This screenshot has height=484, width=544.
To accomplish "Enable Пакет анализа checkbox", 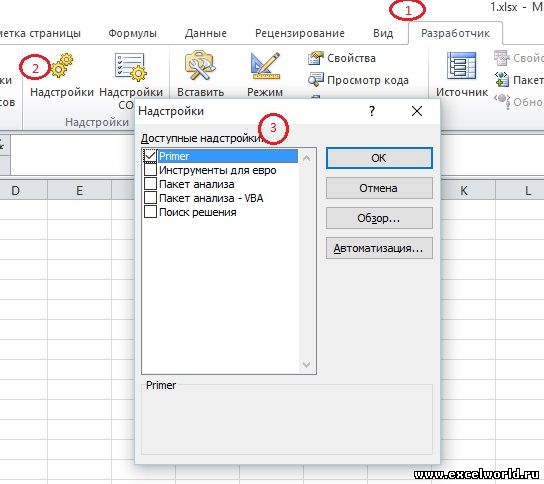I will click(150, 184).
